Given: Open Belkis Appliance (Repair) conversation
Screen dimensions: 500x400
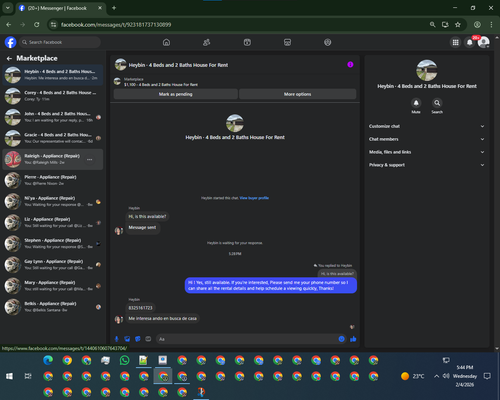Looking at the screenshot, I should point(53,307).
